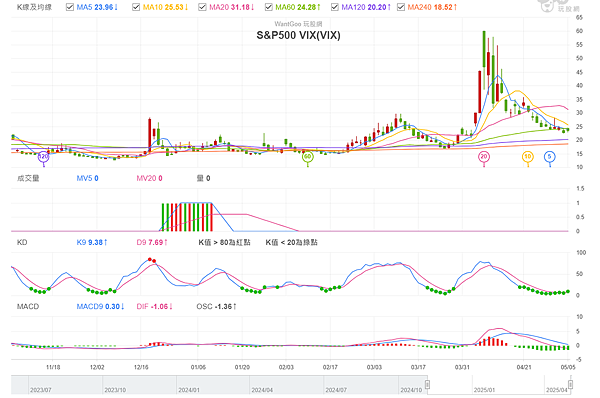Click the OSC -1.36 value

click(216, 307)
